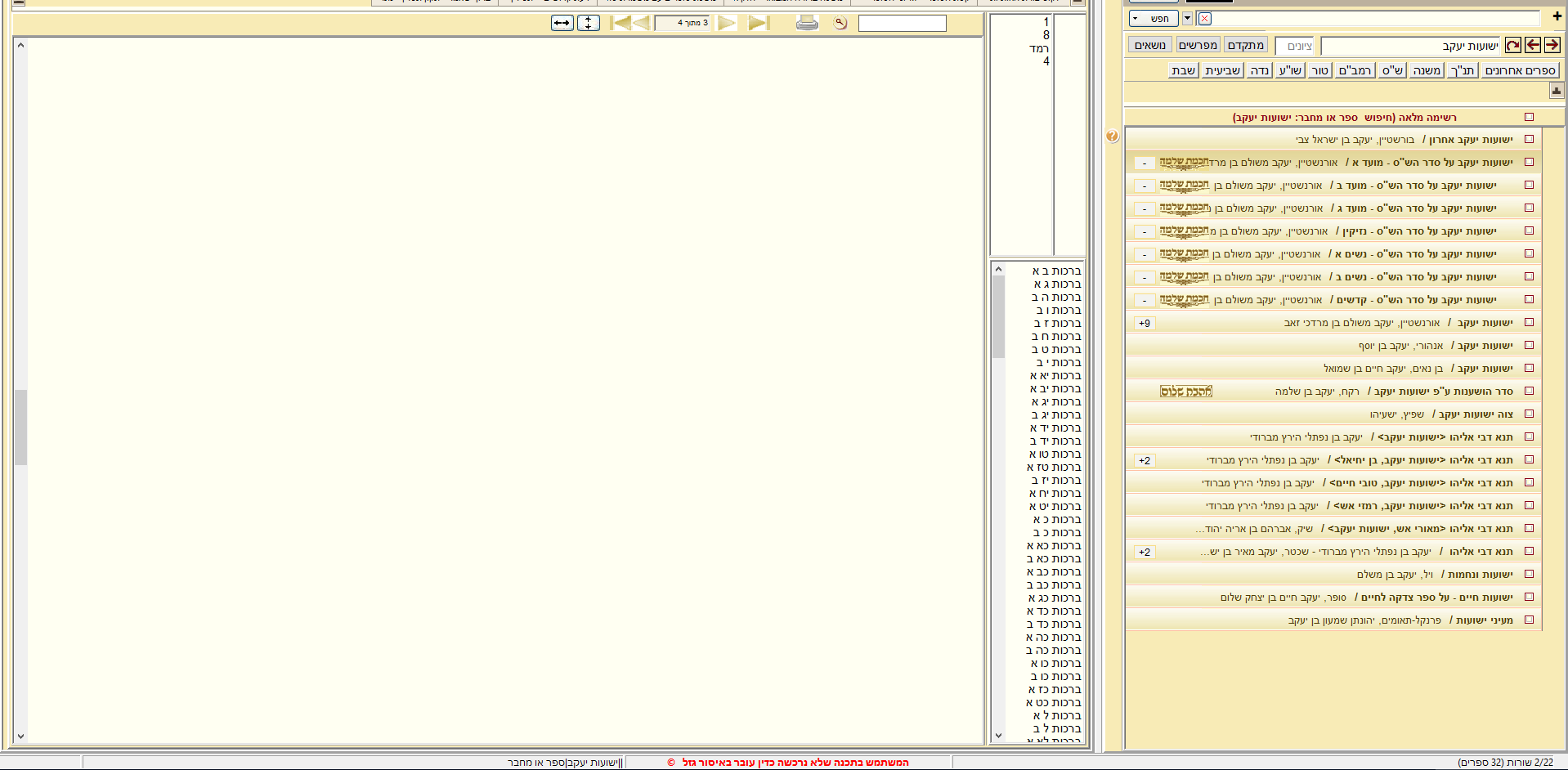Click the נושאים button

pyautogui.click(x=1150, y=45)
